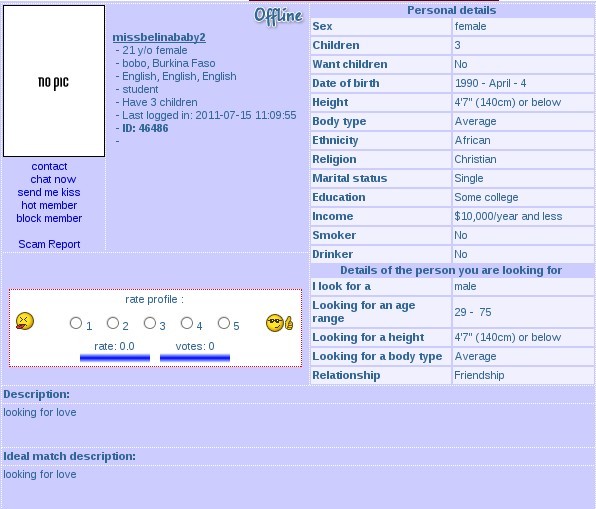Open the Scam Report link
Image resolution: width=596 pixels, height=509 pixels.
[49, 244]
